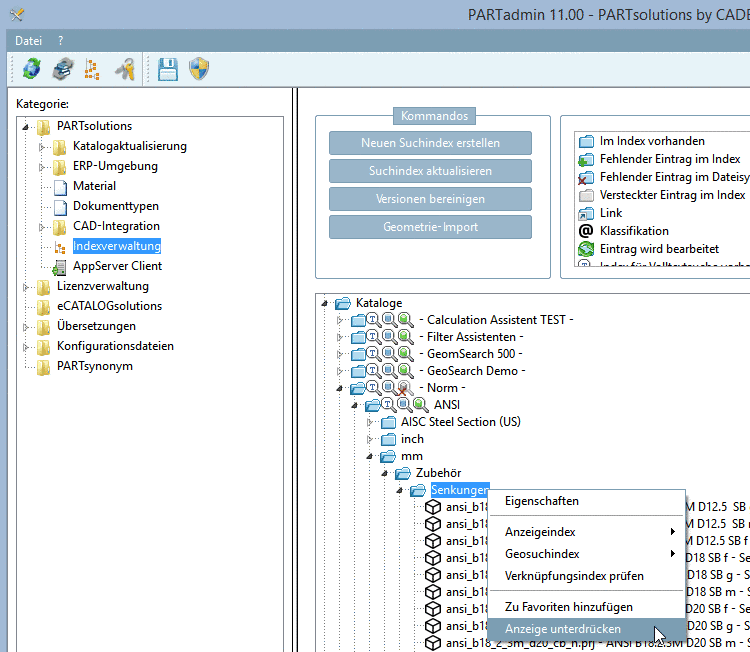The width and height of the screenshot is (750, 652).
Task: Click the keys toolbar icon
Action: coord(124,68)
